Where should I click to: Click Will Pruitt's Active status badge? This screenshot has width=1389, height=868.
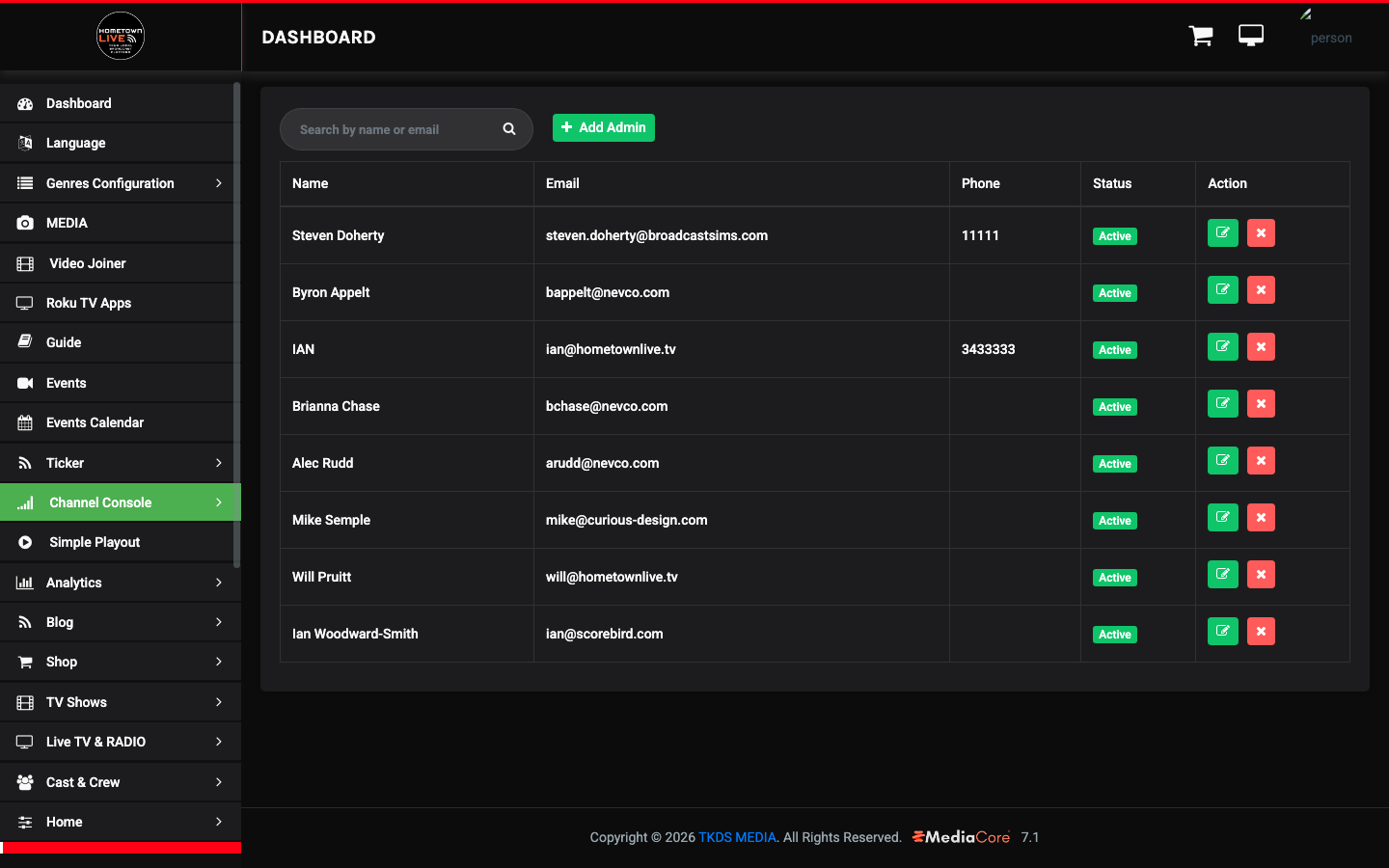coord(1115,578)
